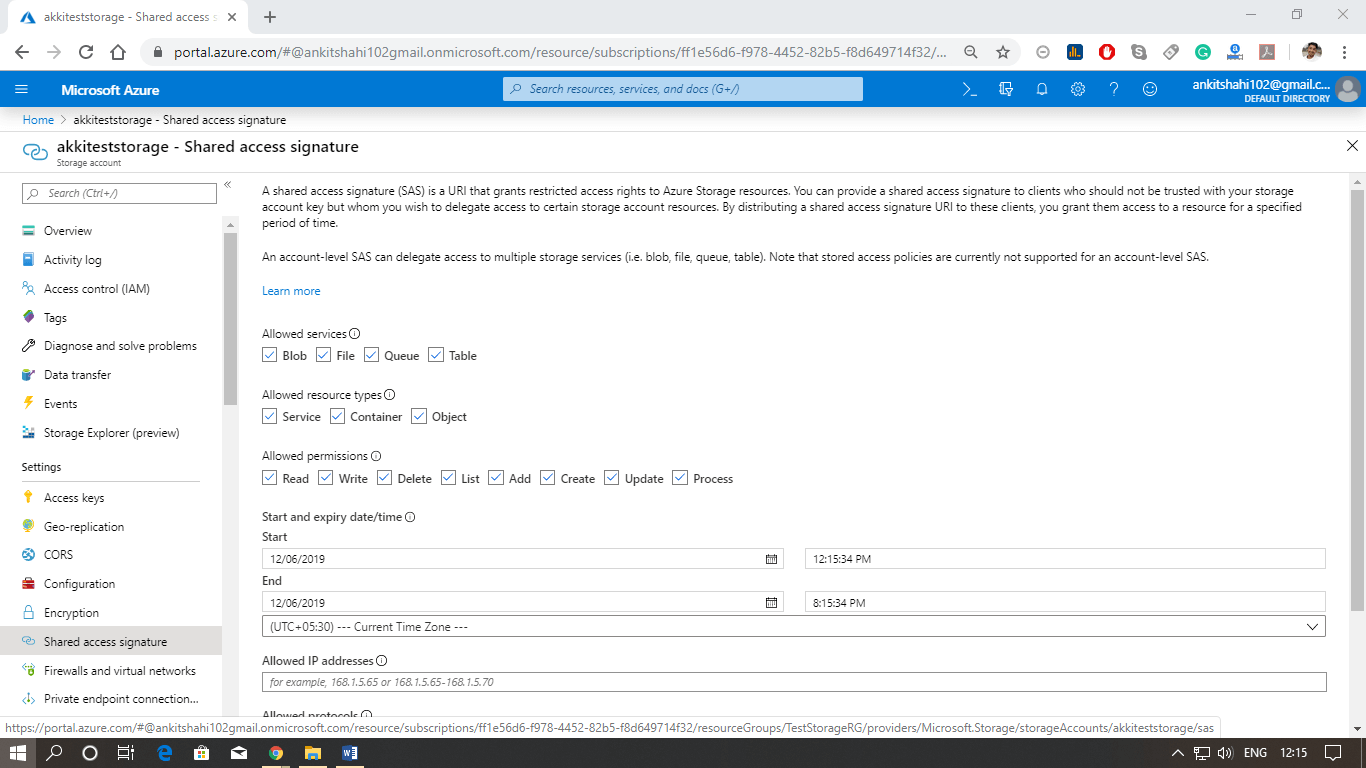Open the calendar picker for the End date
Screen dimensions: 1366x768
click(x=771, y=603)
